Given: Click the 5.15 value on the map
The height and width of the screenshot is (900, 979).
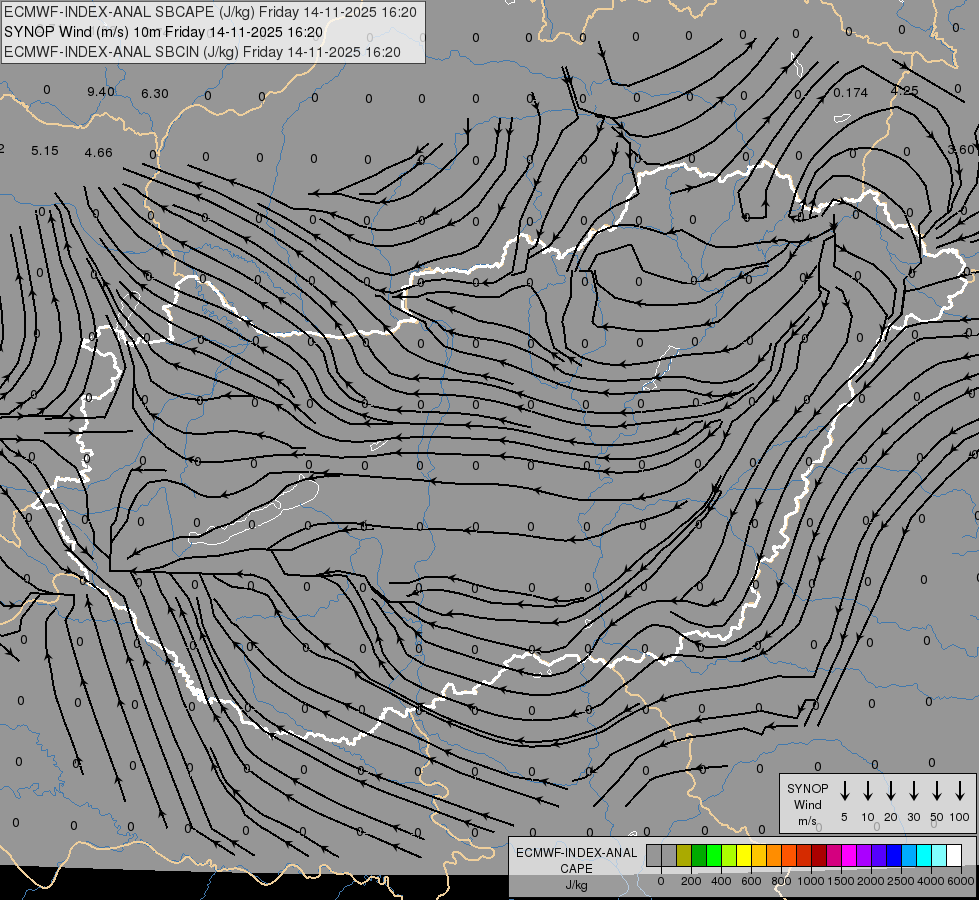Looking at the screenshot, I should click(45, 151).
